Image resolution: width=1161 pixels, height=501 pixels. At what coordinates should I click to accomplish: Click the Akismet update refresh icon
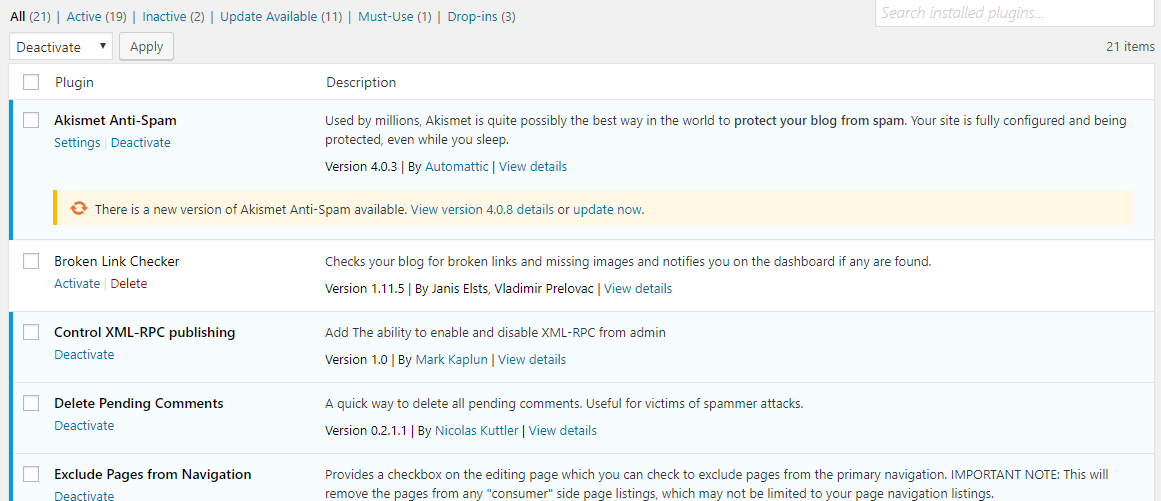click(x=78, y=209)
